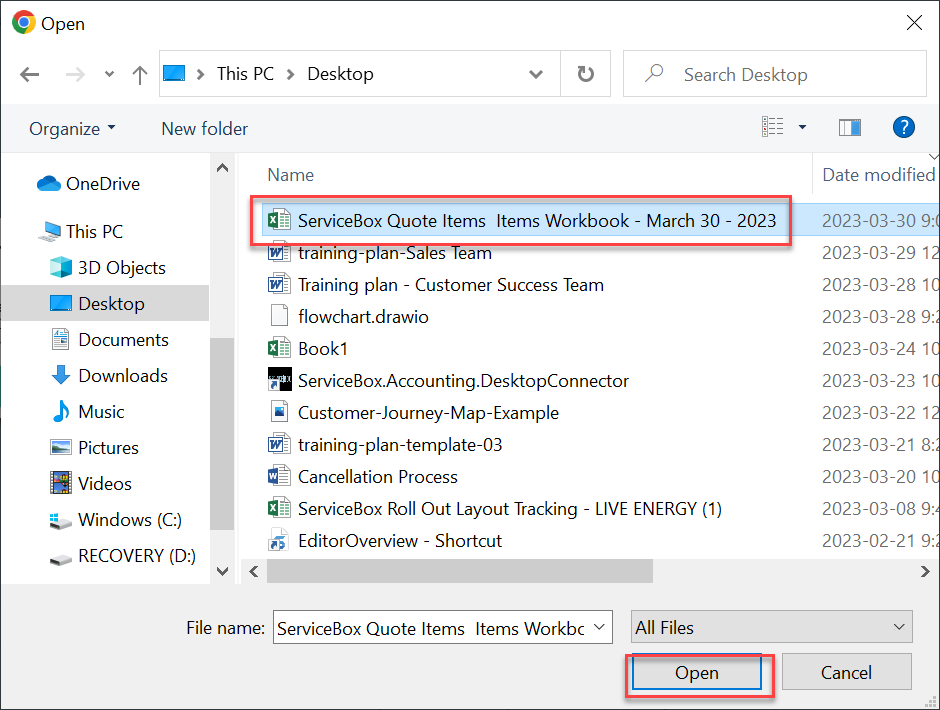The image size is (940, 710).
Task: Expand the File name dropdown arrow
Action: coord(599,627)
